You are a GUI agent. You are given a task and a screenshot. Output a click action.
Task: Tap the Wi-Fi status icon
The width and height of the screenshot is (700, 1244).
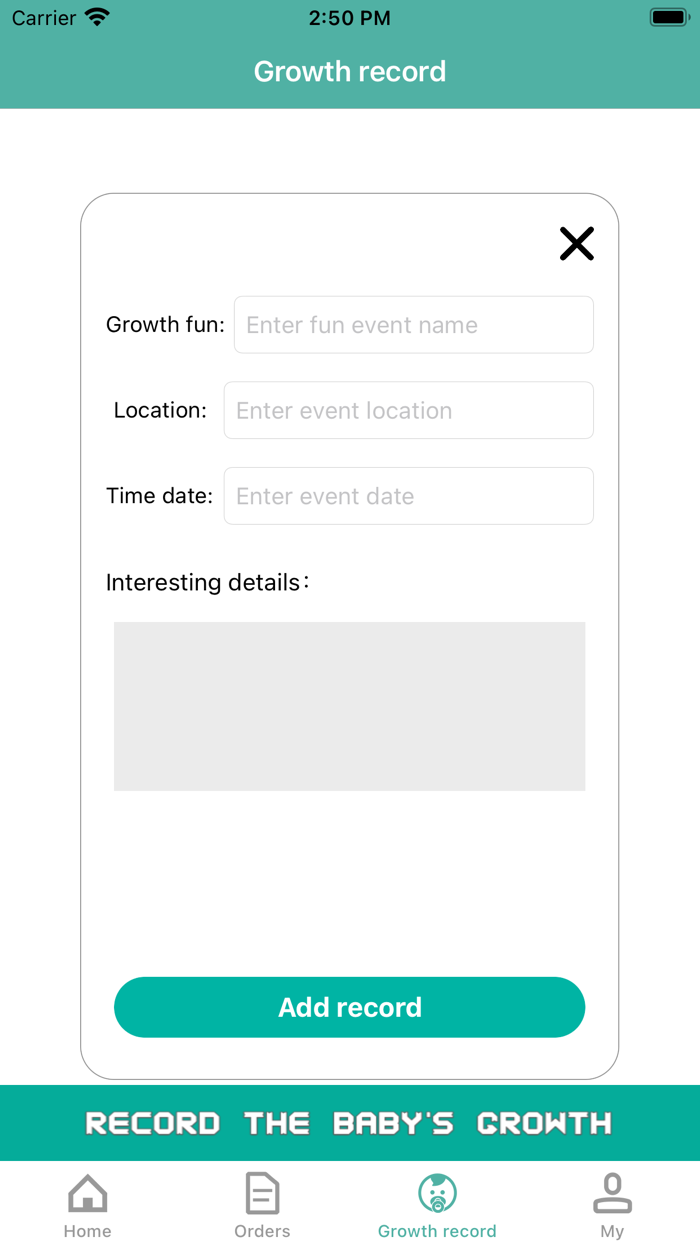pos(97,18)
